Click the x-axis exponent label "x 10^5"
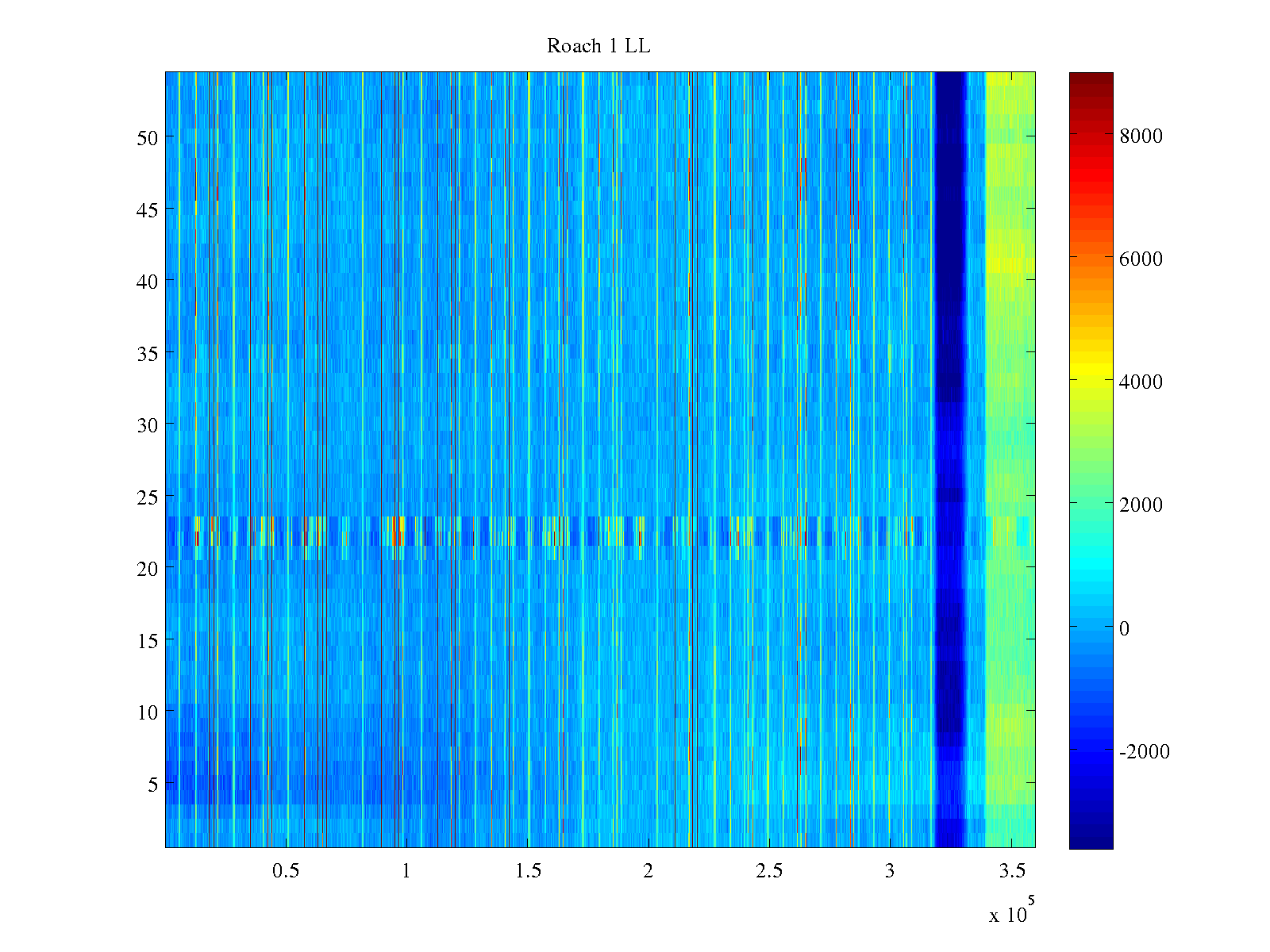1270x952 pixels. click(x=1012, y=909)
